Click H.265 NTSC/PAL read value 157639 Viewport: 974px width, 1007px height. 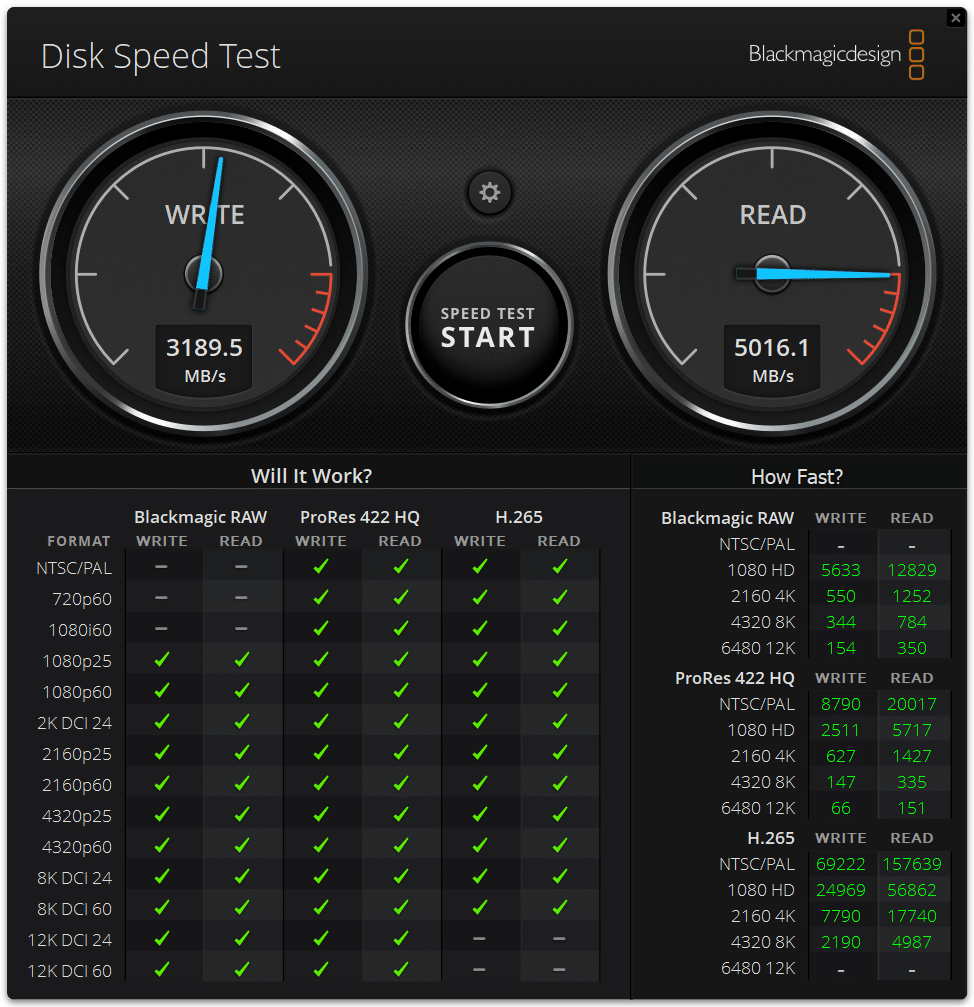(912, 864)
